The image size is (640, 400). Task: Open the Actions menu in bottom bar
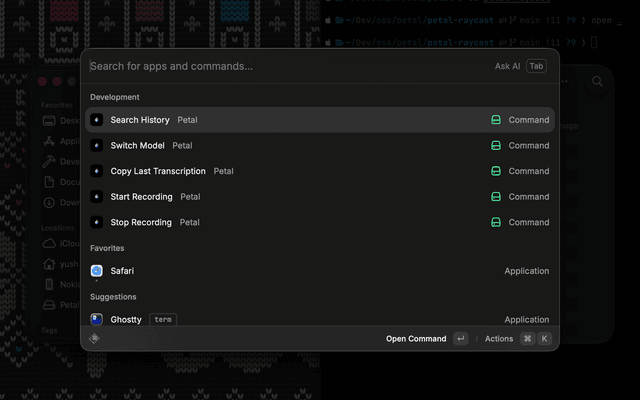[x=499, y=339]
